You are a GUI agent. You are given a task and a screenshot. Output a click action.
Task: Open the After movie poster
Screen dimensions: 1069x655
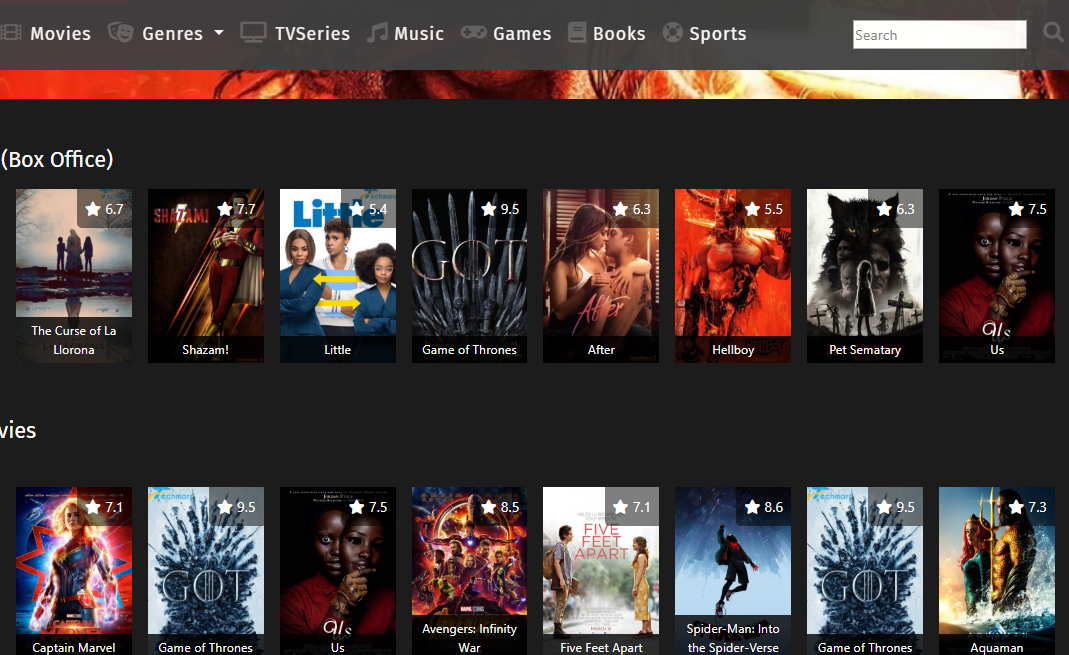601,275
